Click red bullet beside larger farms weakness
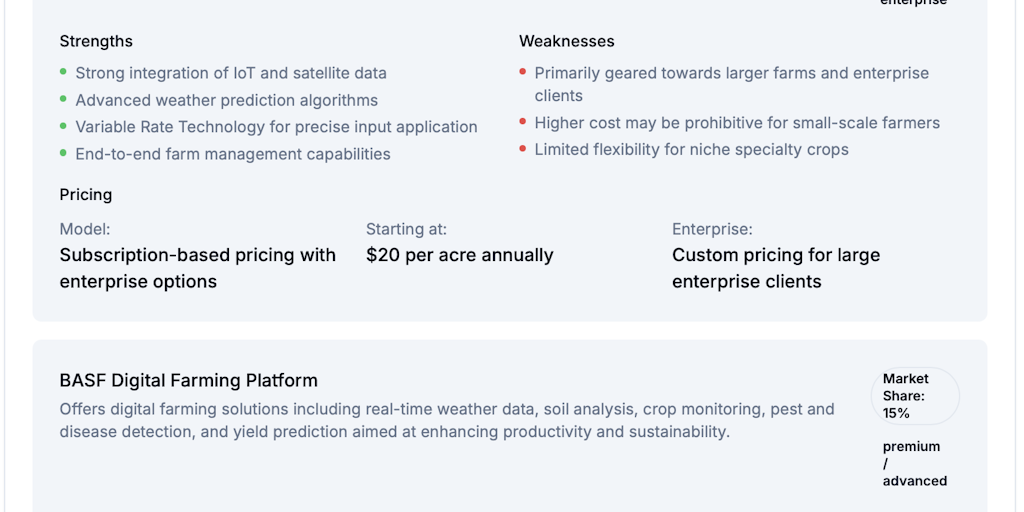The height and width of the screenshot is (512, 1024). (x=522, y=72)
